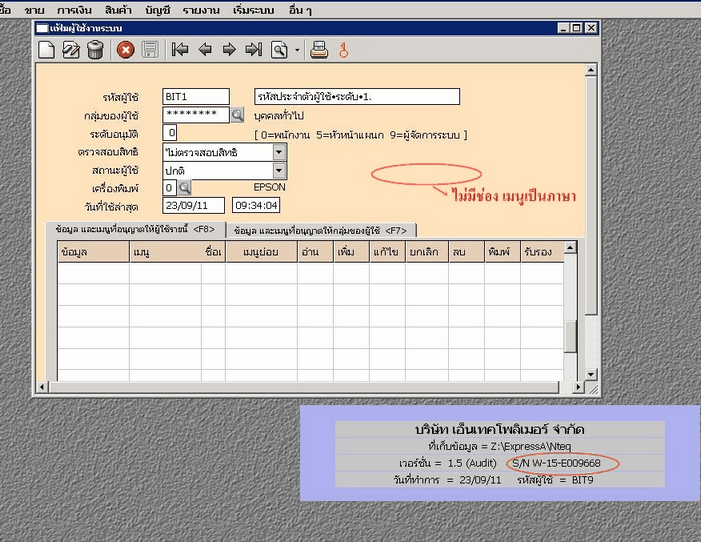Click the red Cancel X icon
Screen dimensions: 701x542
click(126, 49)
